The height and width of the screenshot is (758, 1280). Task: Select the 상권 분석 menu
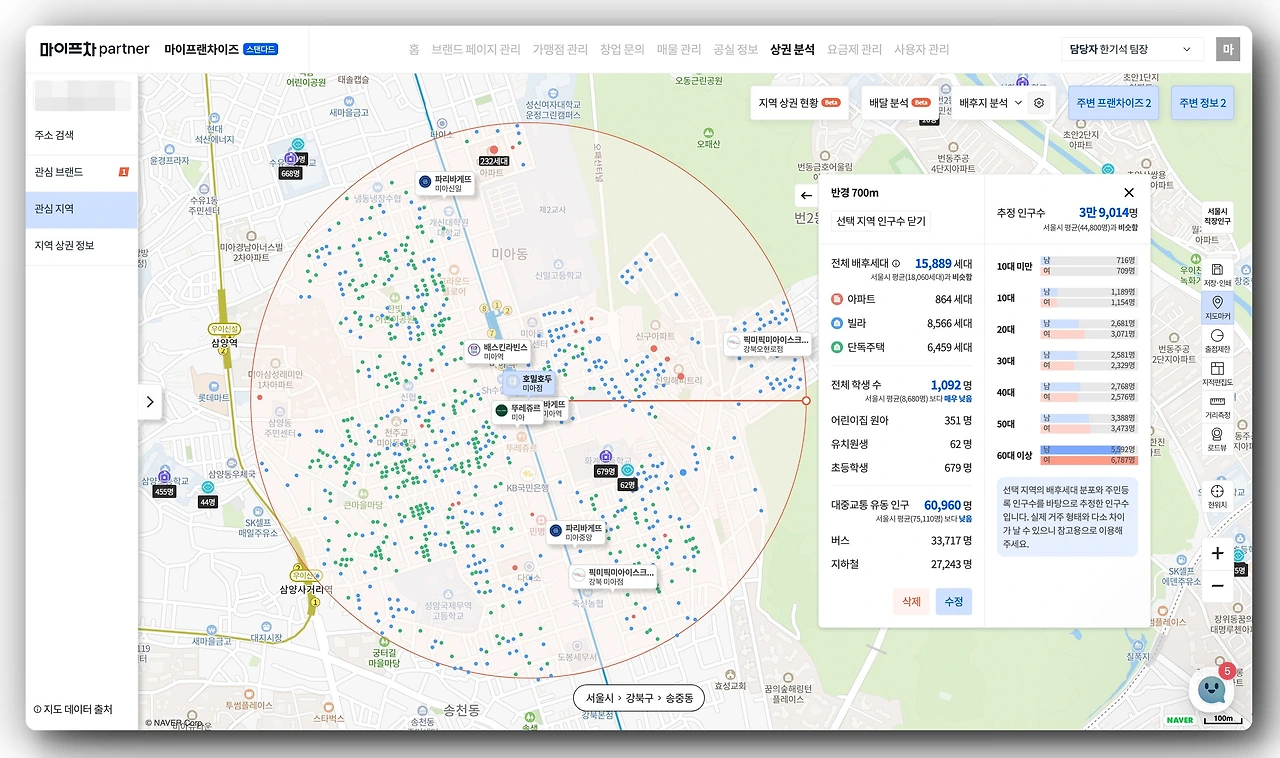pyautogui.click(x=793, y=49)
